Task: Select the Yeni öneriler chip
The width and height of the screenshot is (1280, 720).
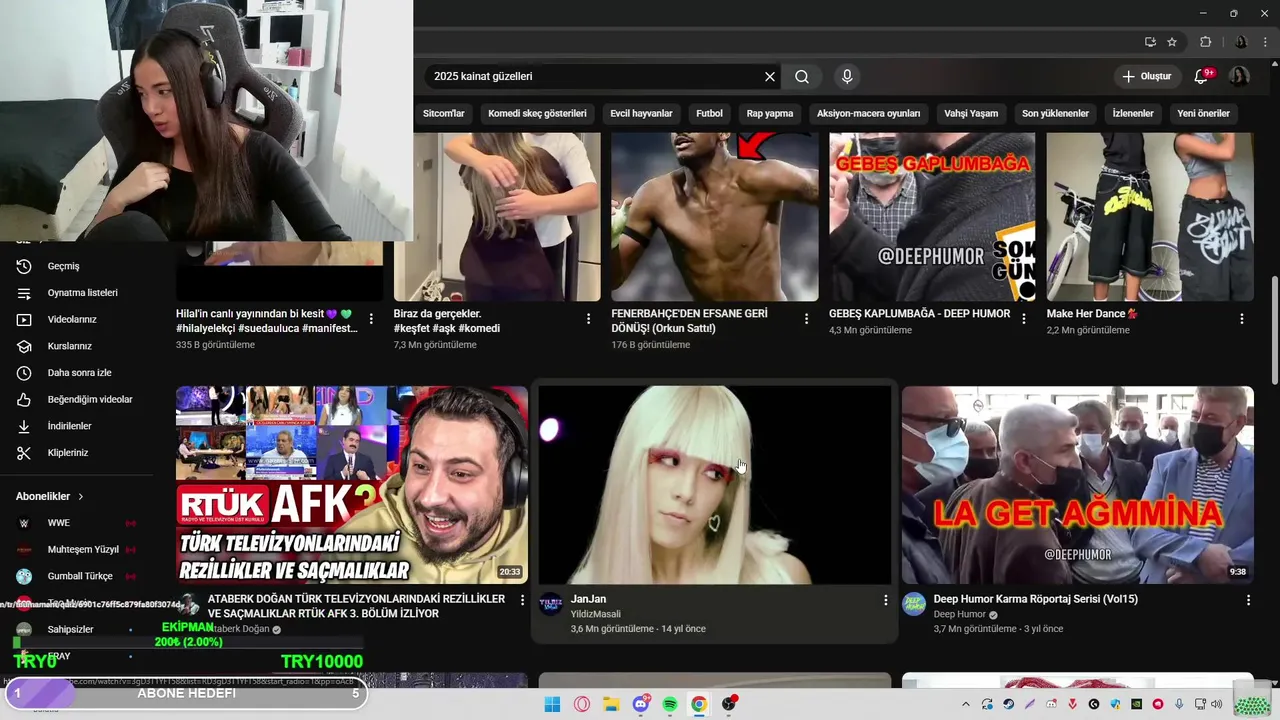Action: 1203,113
